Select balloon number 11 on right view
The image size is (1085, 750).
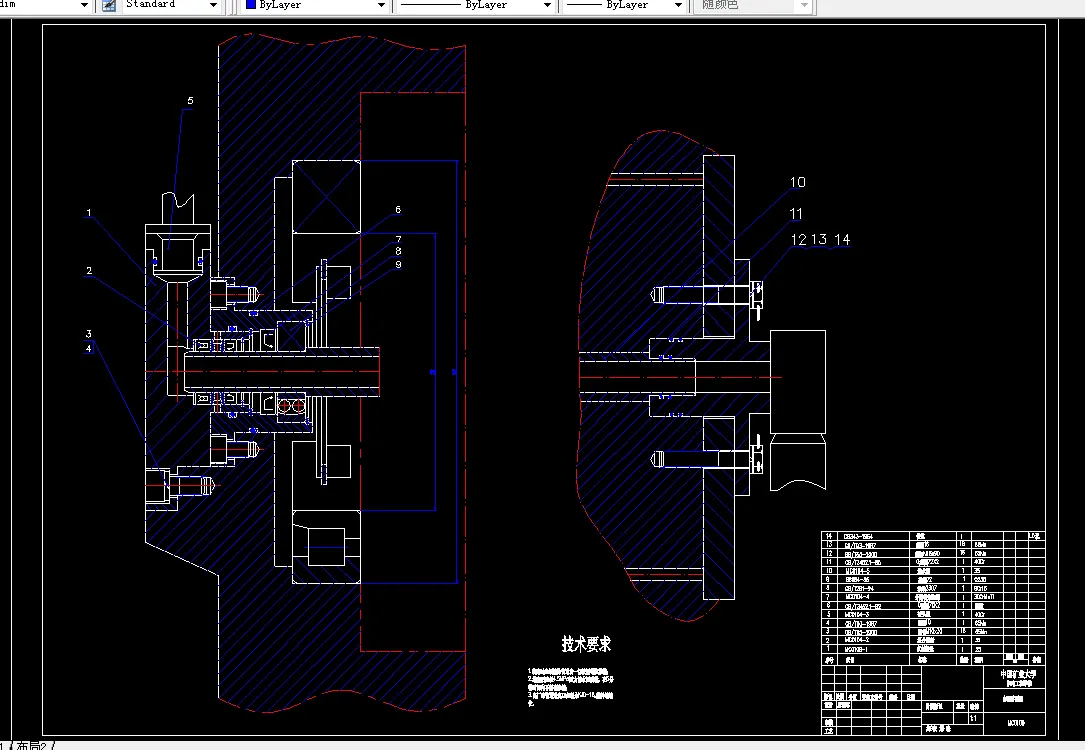796,214
